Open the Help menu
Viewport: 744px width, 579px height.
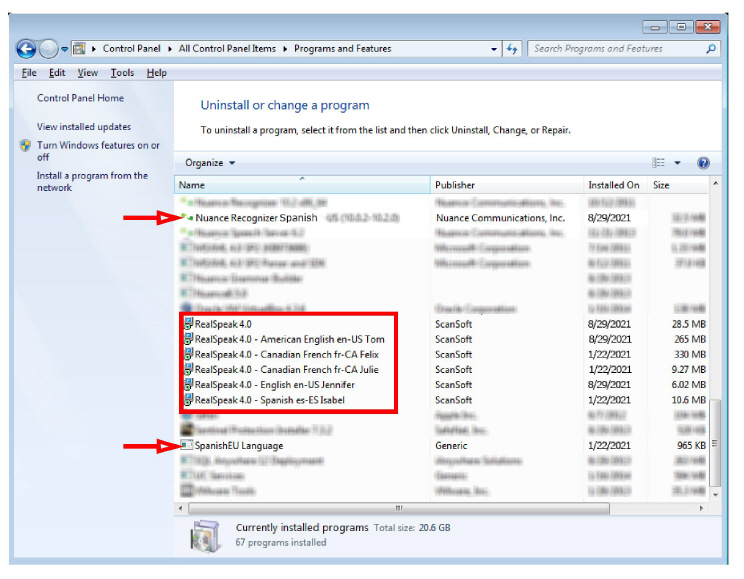pyautogui.click(x=157, y=73)
